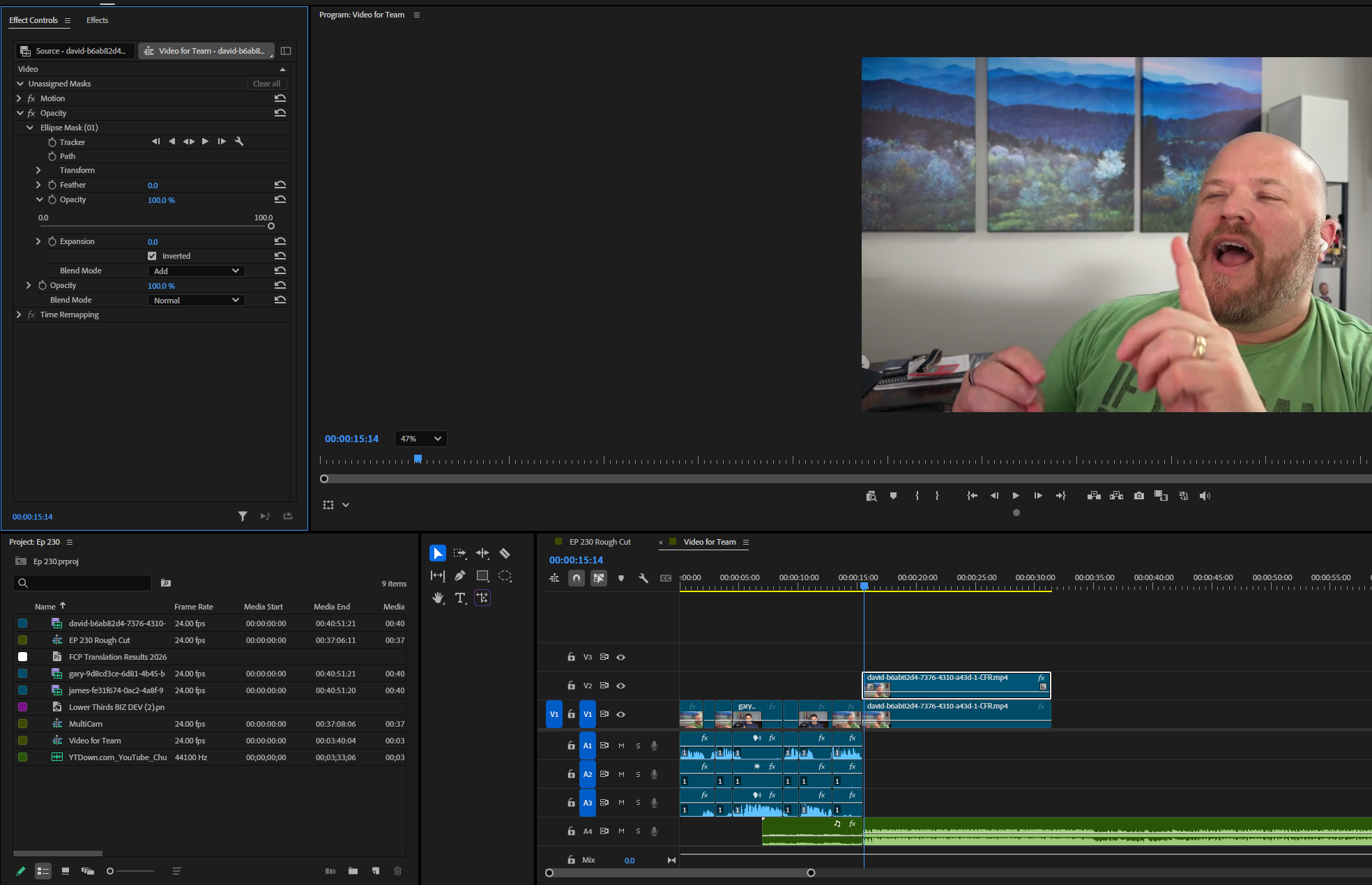1372x885 pixels.
Task: Select the Type tool
Action: pos(460,598)
